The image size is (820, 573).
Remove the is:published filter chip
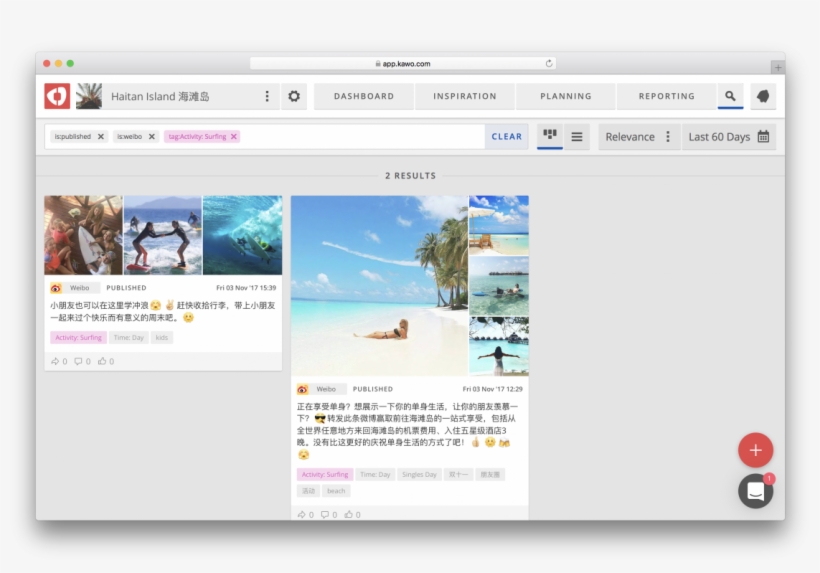point(101,136)
